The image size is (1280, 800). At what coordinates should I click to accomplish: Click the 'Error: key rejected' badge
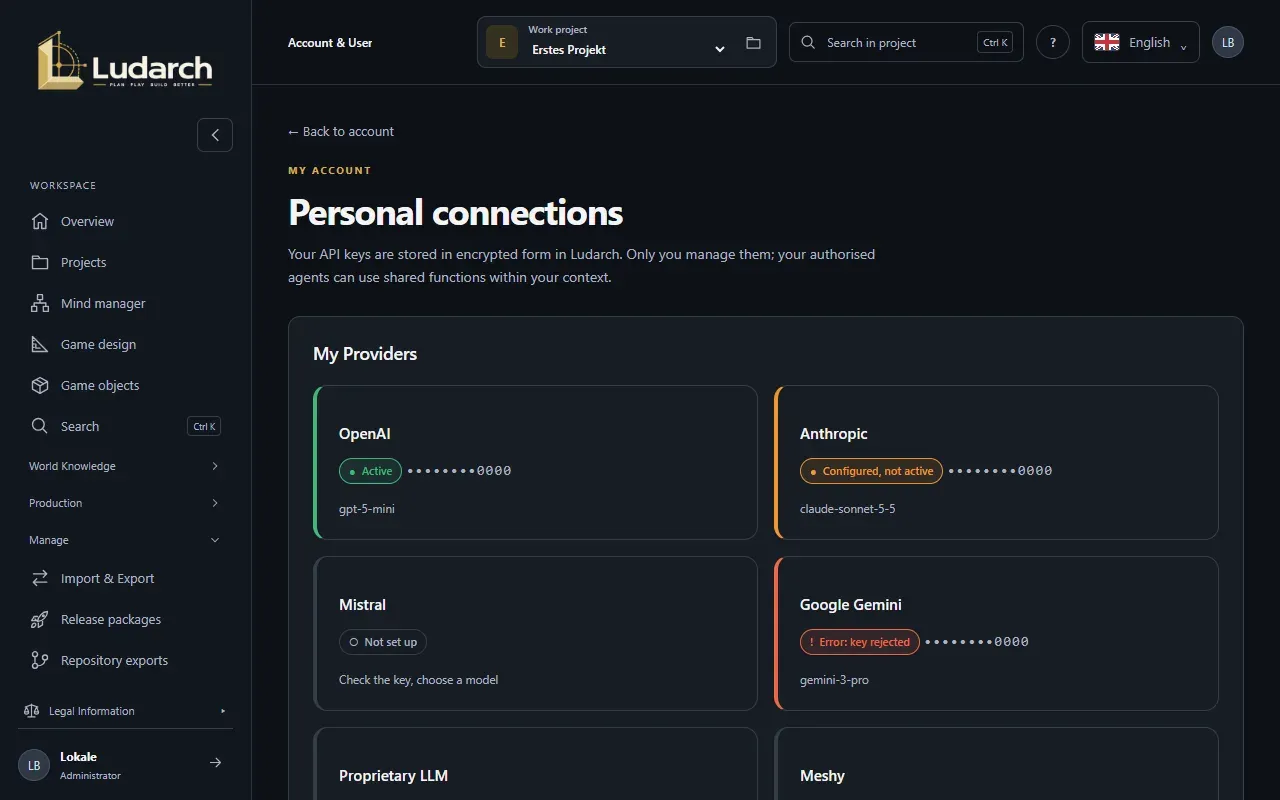pyautogui.click(x=859, y=642)
